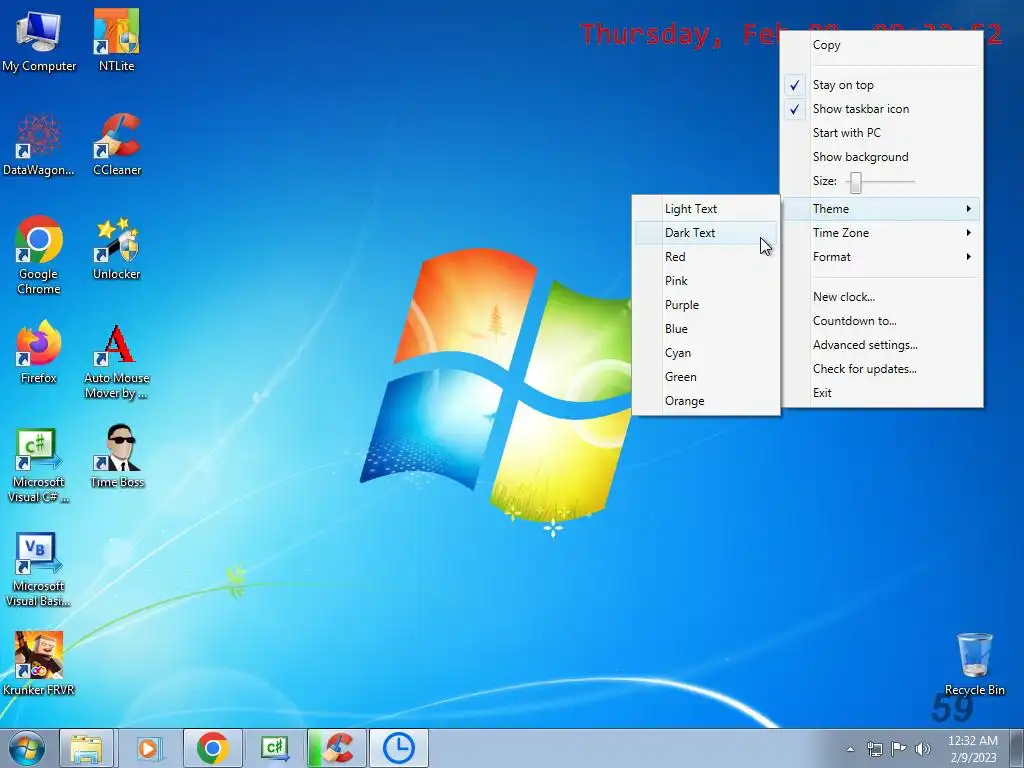
Task: Select the Light Text theme
Action: (x=706, y=209)
